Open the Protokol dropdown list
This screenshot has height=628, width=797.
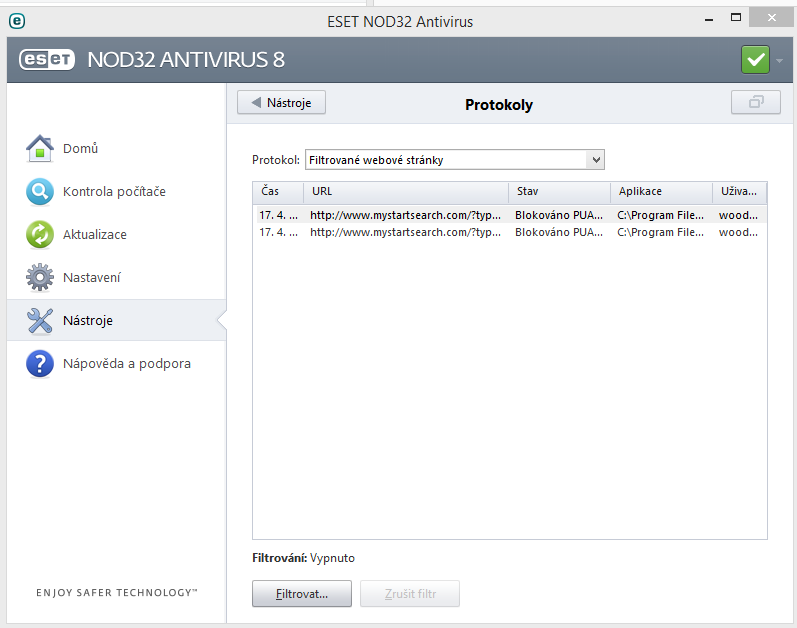click(x=455, y=160)
